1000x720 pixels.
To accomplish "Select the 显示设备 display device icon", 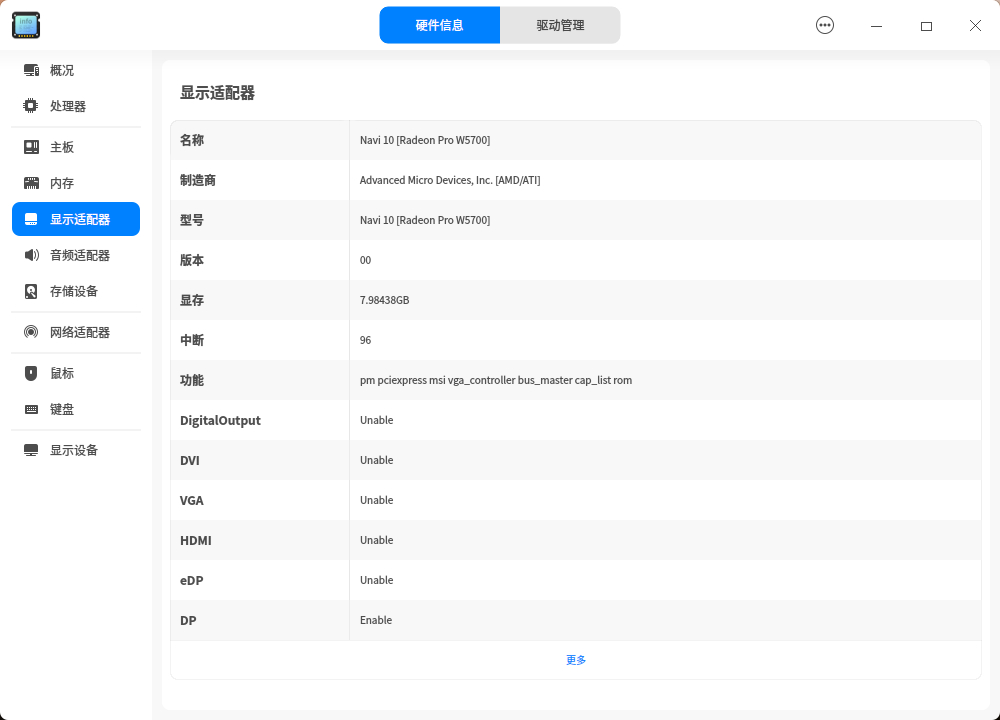I will (30, 449).
